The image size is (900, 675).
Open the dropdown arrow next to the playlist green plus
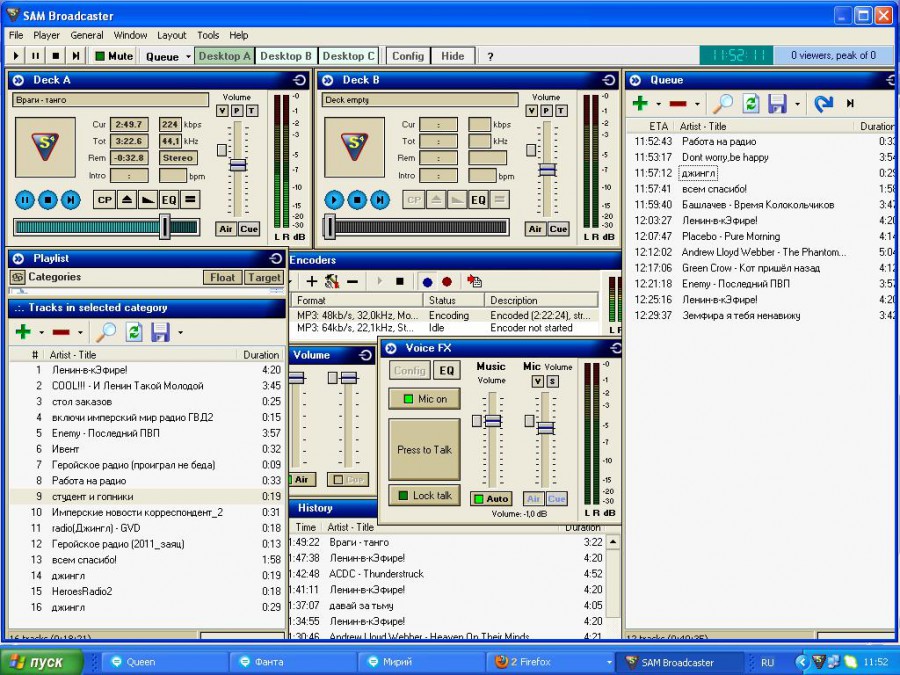coord(41,333)
